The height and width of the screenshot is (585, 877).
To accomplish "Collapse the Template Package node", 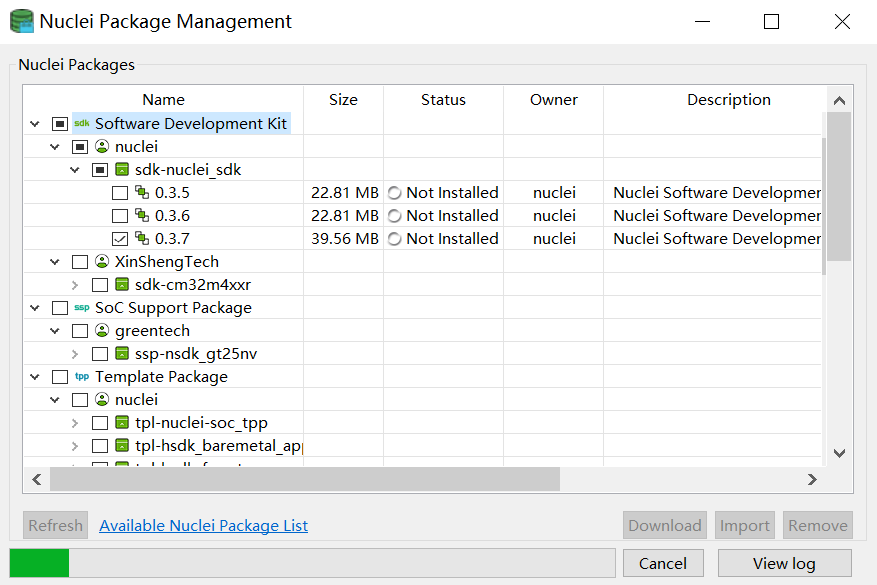I will [x=35, y=376].
